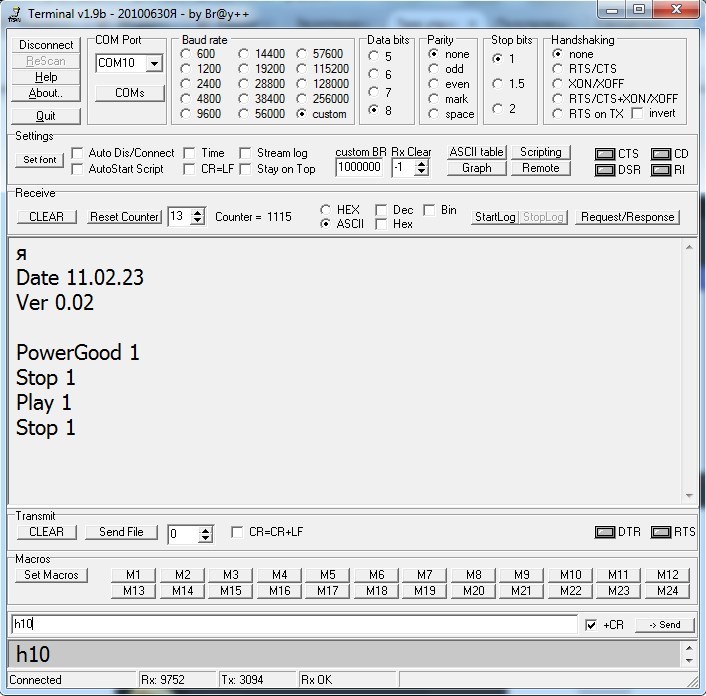Click the CD indicator LED
This screenshot has height=696, width=706.
tap(661, 154)
